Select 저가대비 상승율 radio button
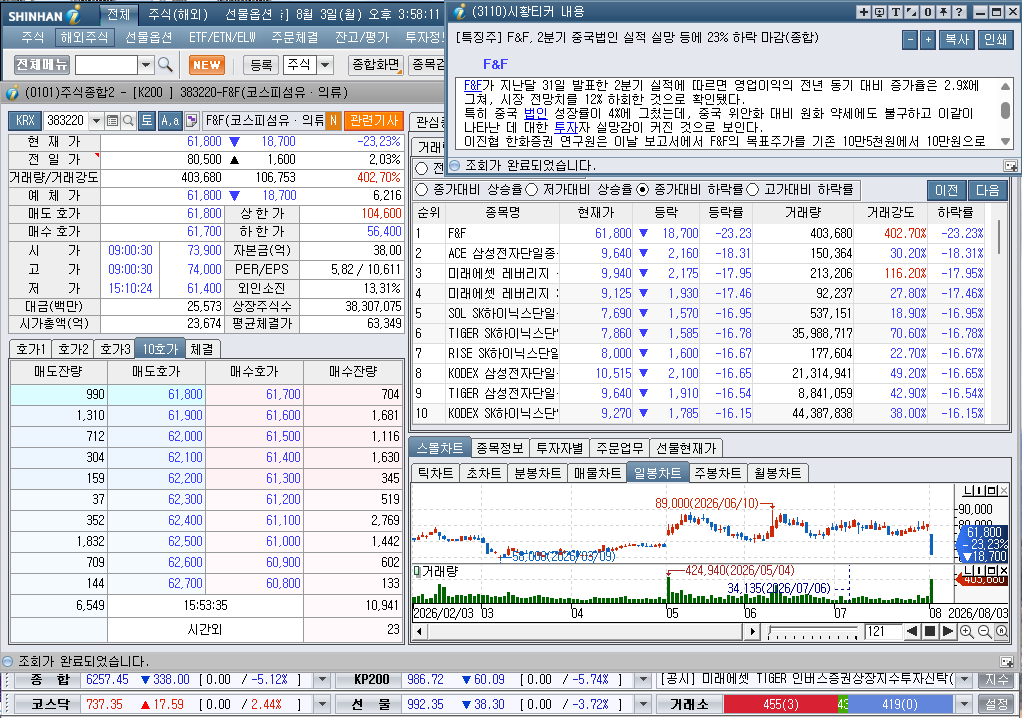The height and width of the screenshot is (718, 1022). (x=532, y=190)
